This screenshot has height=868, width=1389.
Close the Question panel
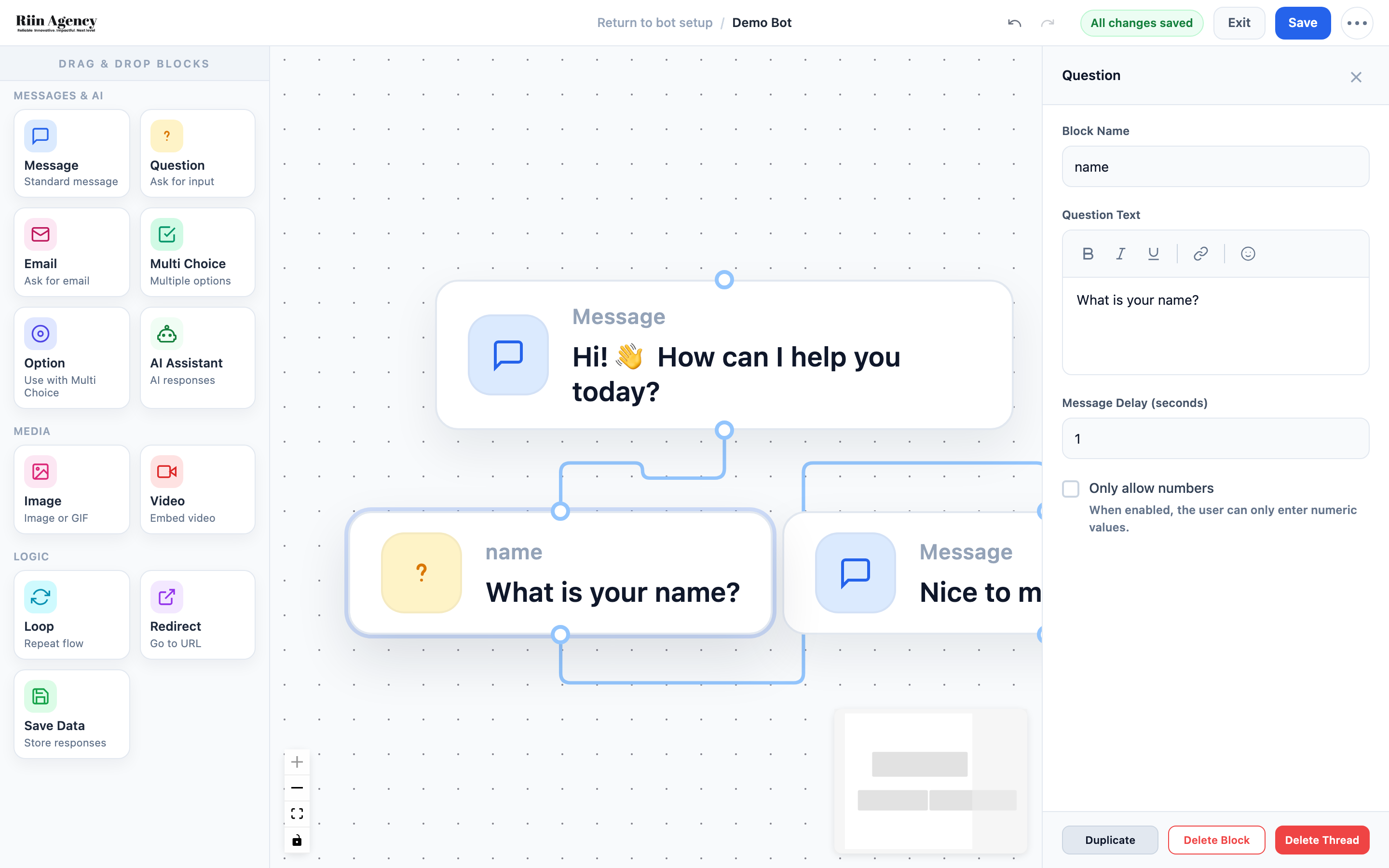click(x=1356, y=77)
